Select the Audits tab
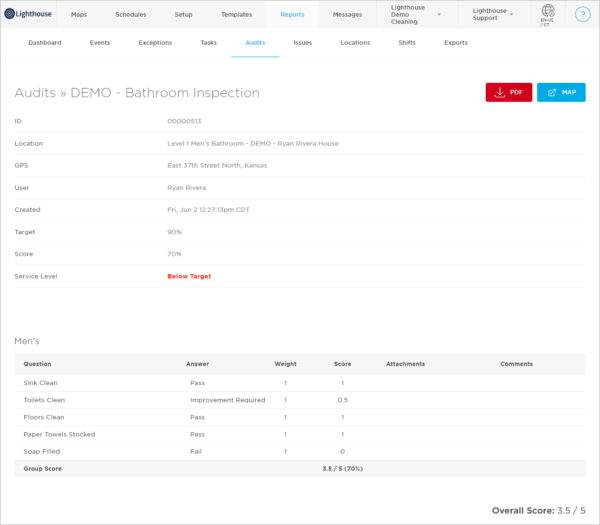 click(255, 42)
